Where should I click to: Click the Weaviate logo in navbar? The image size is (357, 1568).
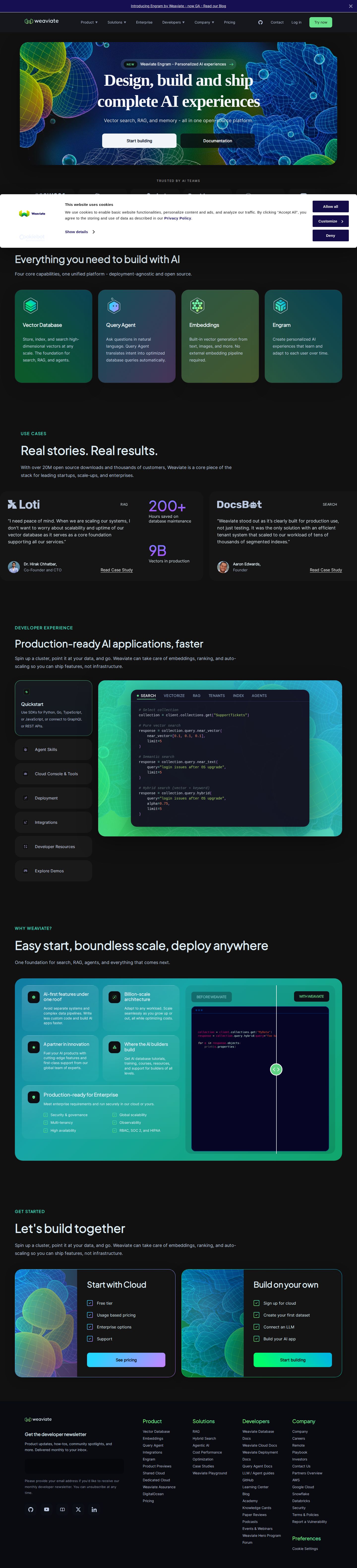pyautogui.click(x=41, y=21)
